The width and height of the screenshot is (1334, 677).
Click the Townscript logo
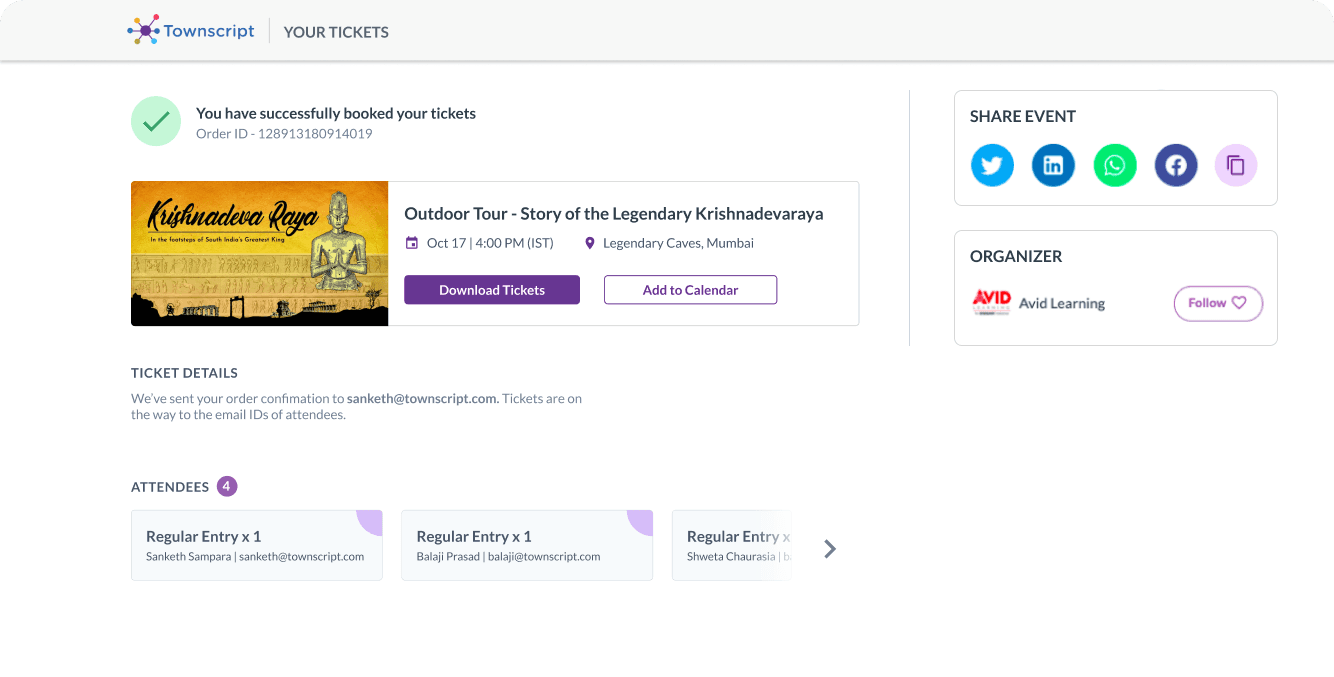[191, 31]
